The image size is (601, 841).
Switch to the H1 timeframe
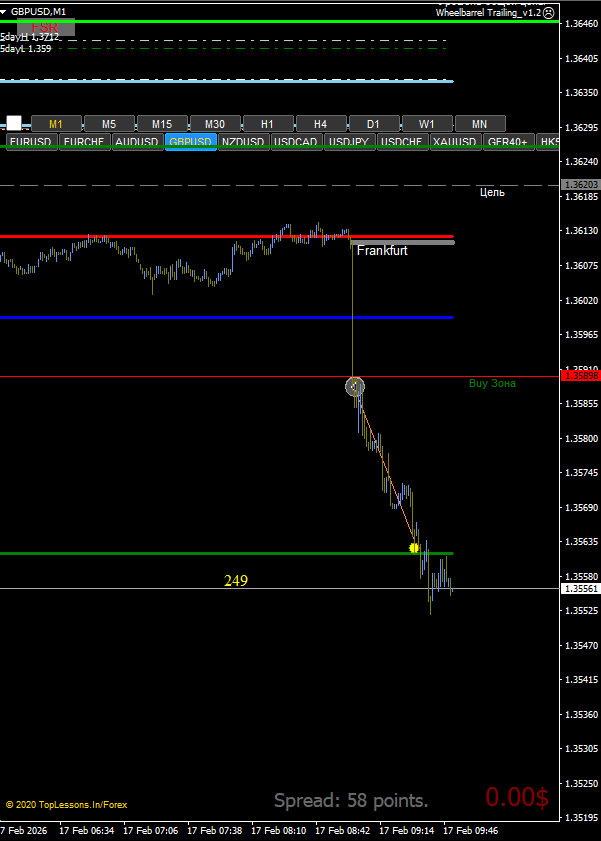coord(268,124)
